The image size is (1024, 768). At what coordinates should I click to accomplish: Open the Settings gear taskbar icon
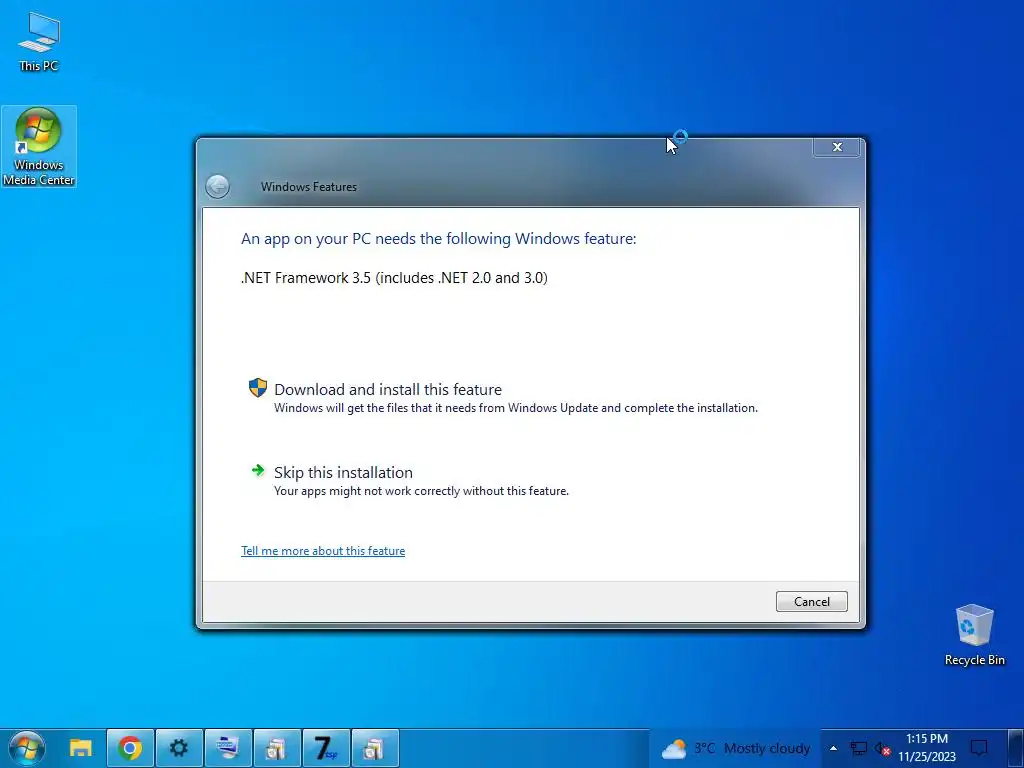click(178, 748)
